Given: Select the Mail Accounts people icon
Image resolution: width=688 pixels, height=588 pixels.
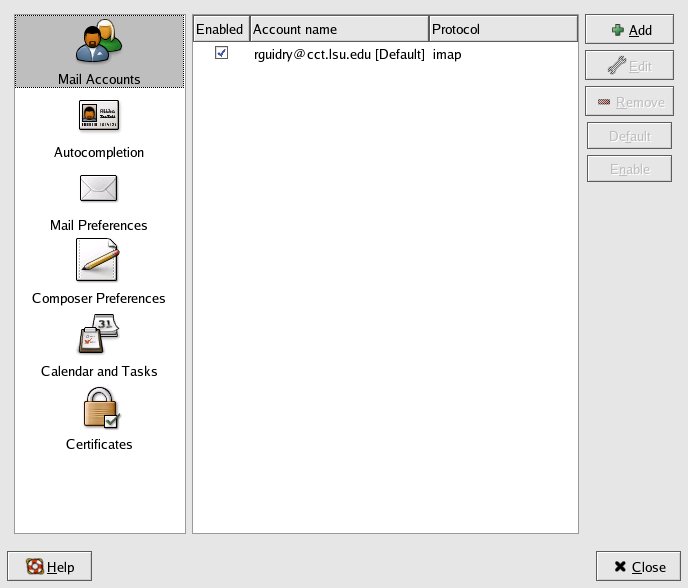Looking at the screenshot, I should tap(98, 42).
